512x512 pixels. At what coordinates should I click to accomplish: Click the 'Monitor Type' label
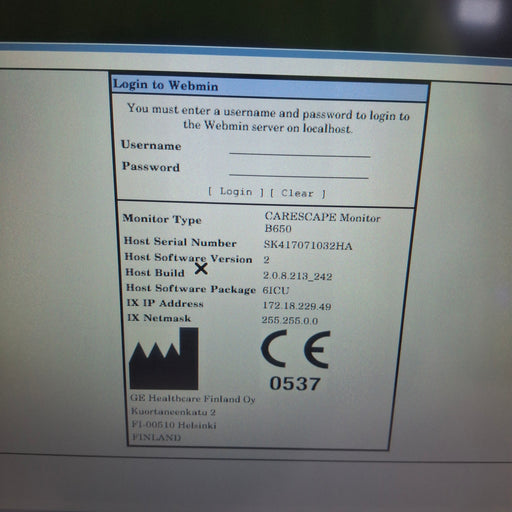162,219
